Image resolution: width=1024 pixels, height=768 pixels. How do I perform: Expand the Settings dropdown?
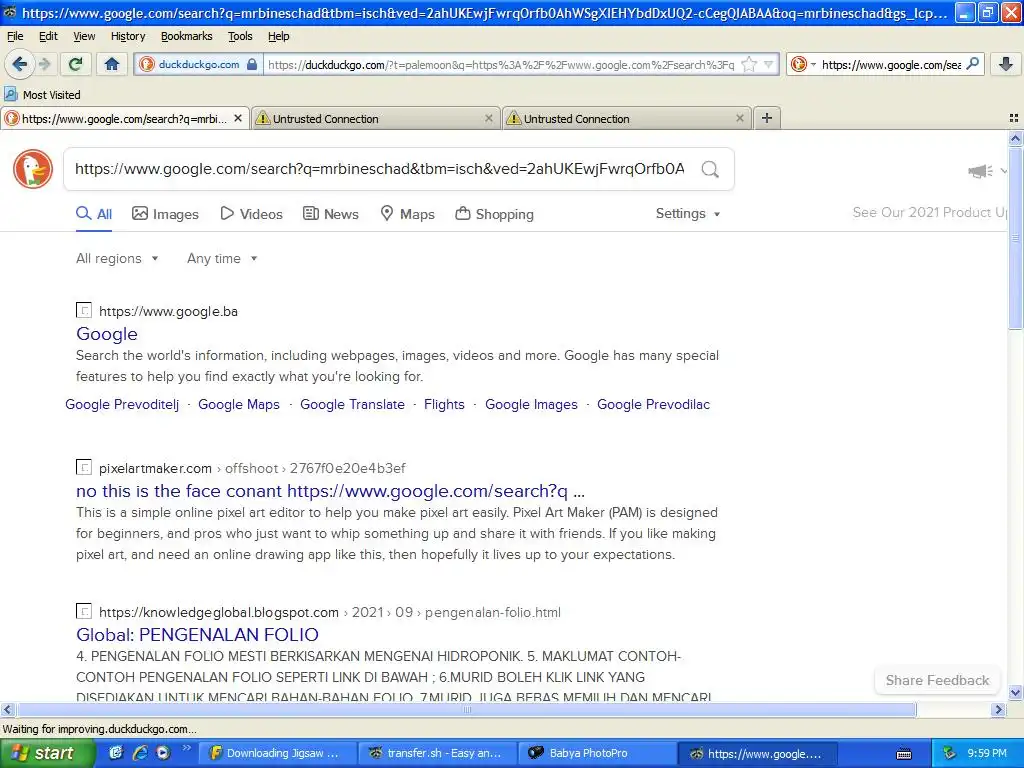pos(688,214)
